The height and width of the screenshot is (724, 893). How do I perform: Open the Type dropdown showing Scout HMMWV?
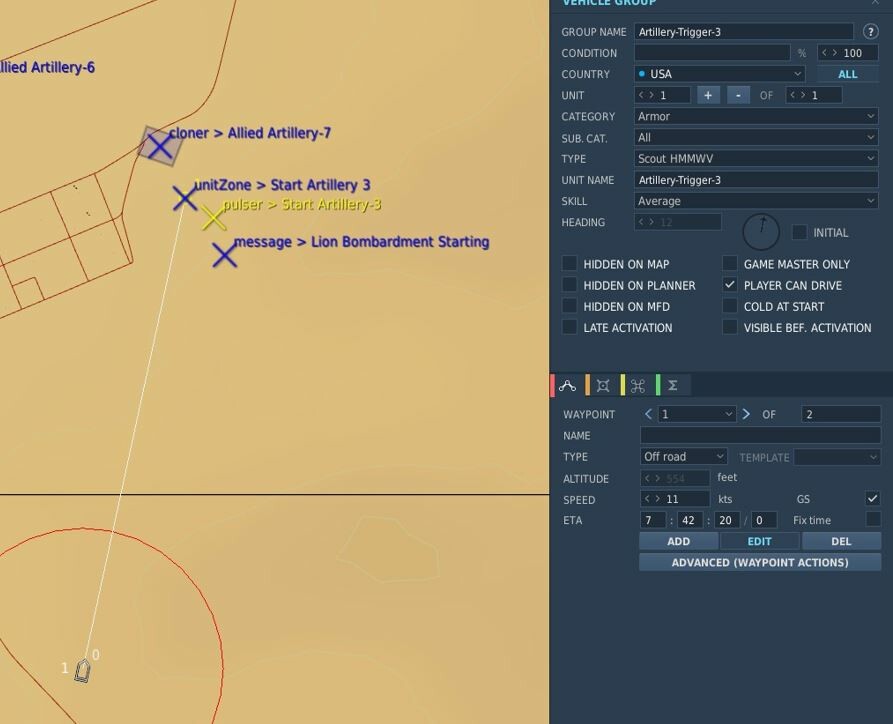pyautogui.click(x=756, y=158)
